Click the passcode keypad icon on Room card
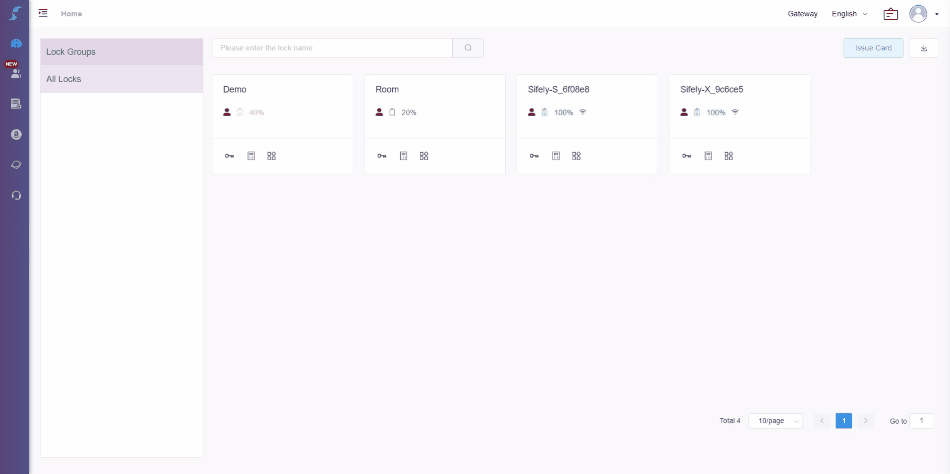 (x=404, y=156)
